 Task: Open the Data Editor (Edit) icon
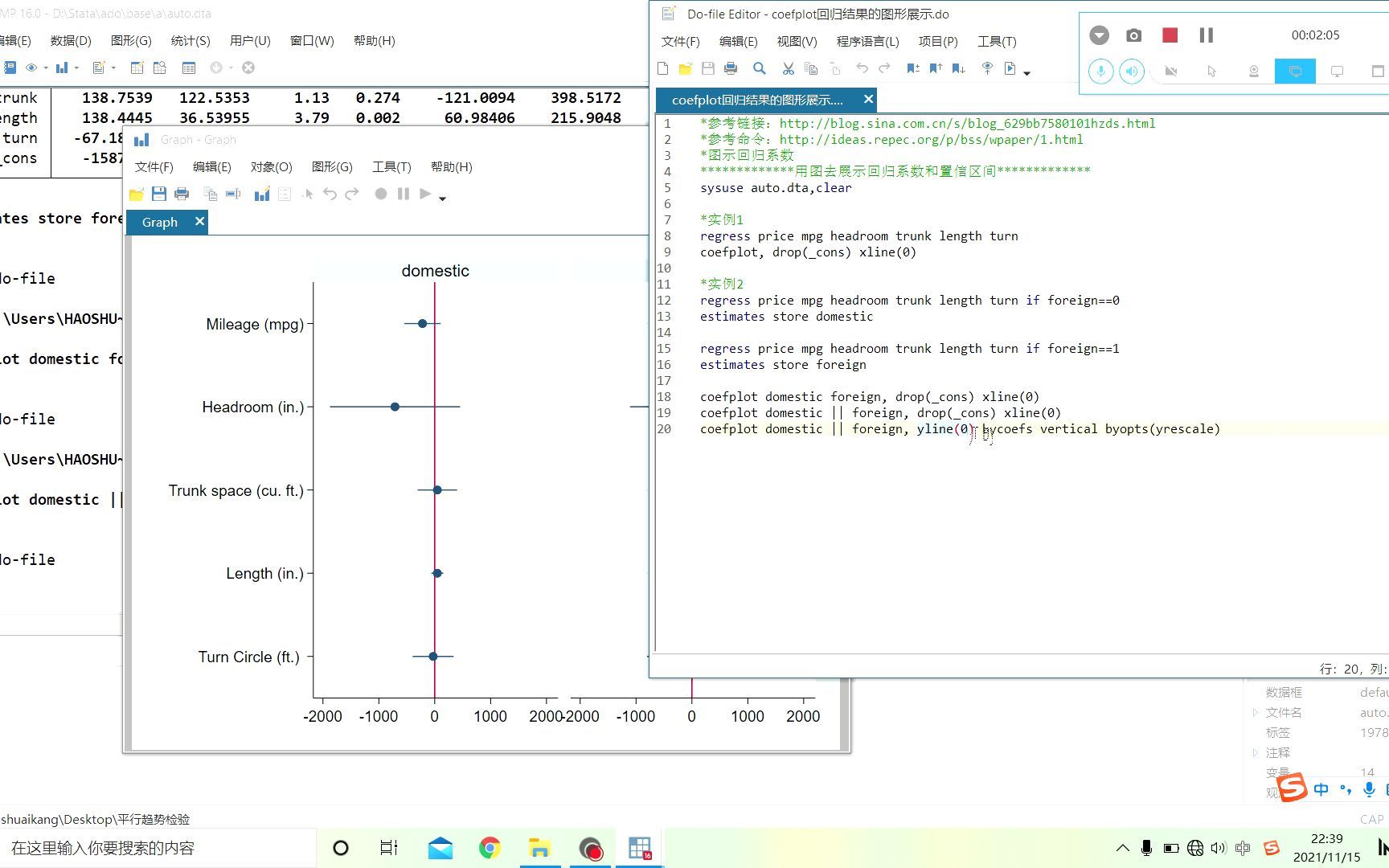coord(137,68)
